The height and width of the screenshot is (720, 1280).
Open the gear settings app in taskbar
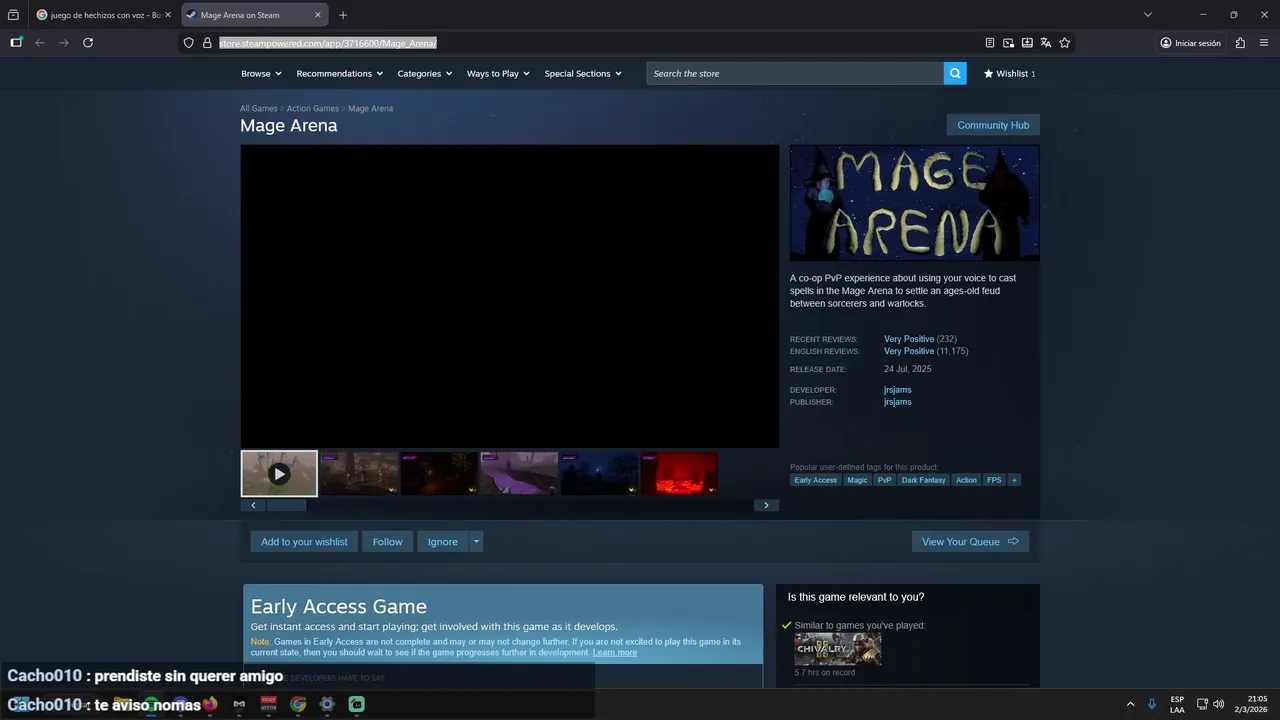[x=327, y=704]
